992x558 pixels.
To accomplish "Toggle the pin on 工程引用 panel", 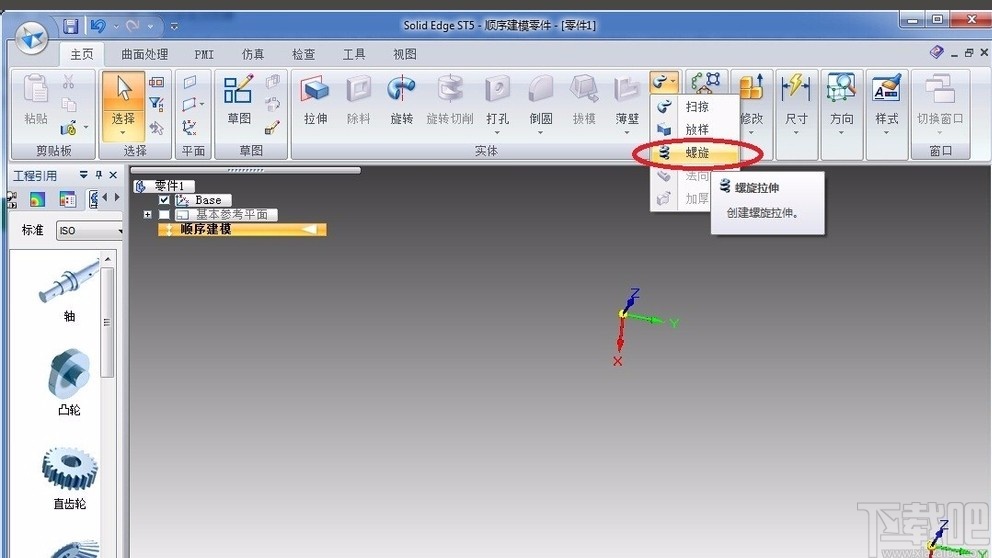I will (x=99, y=175).
